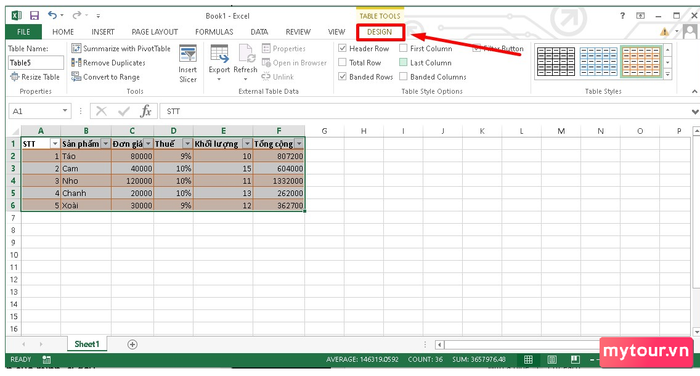Switch to the VIEW tab
The width and height of the screenshot is (700, 376).
[x=336, y=32]
